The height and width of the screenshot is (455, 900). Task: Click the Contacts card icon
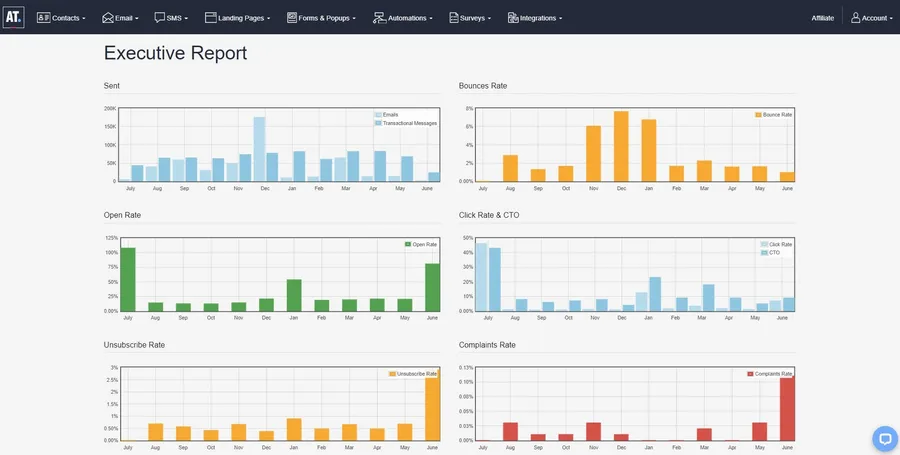coord(44,18)
